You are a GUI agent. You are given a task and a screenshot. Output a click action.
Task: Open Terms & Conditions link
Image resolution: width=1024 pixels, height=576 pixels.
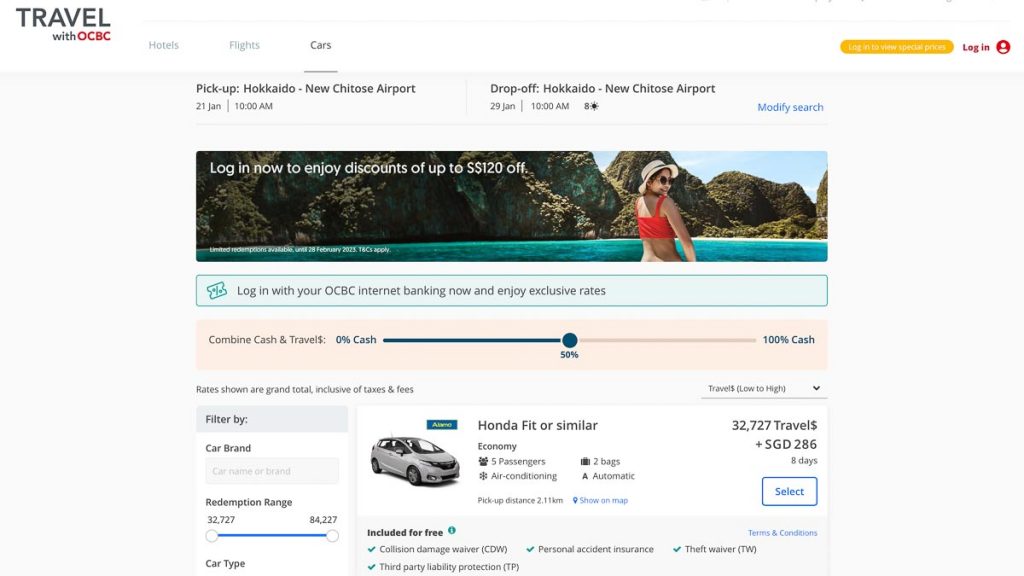pyautogui.click(x=782, y=533)
